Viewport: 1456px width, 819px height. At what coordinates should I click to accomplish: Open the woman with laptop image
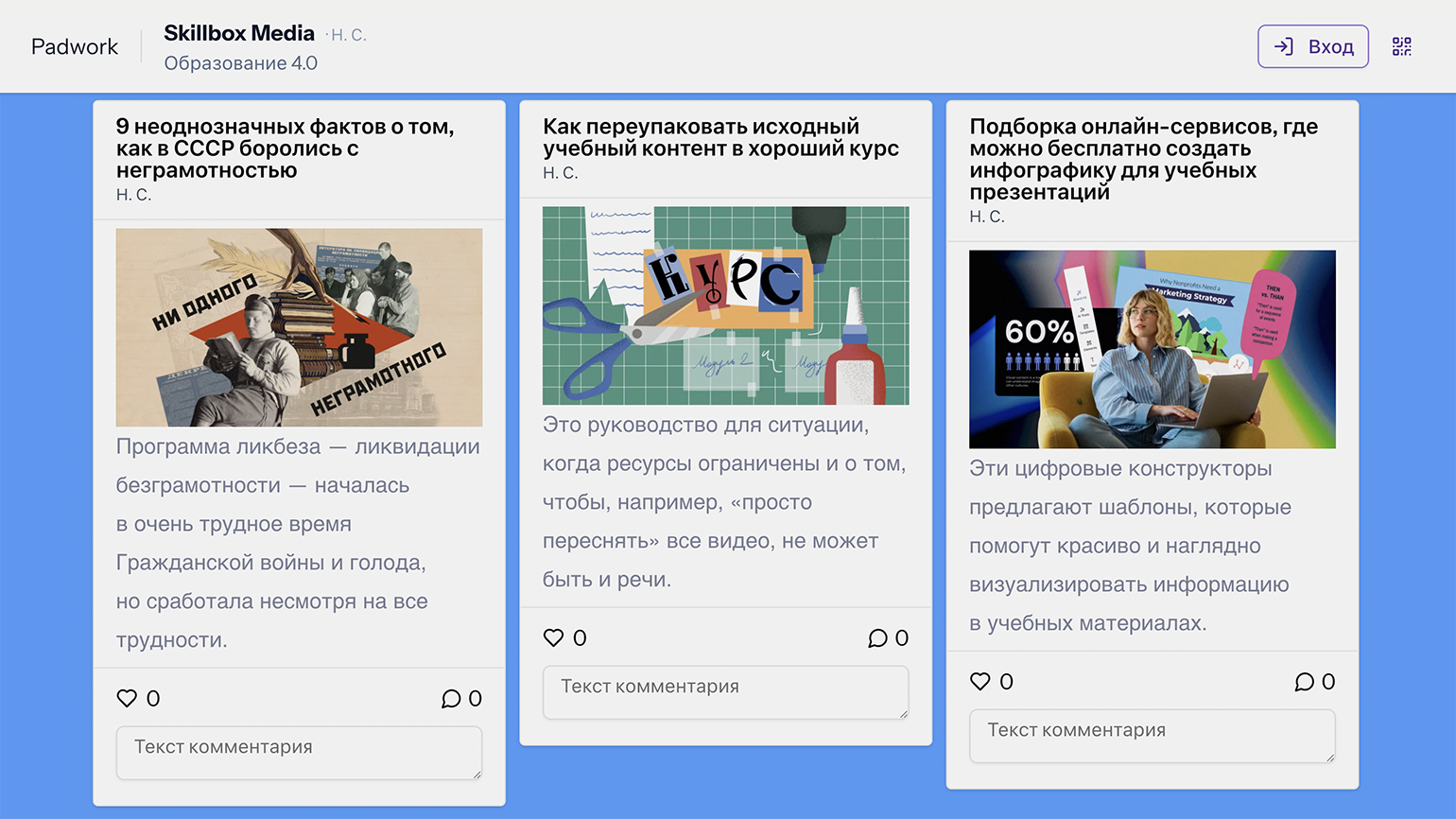tap(1152, 349)
